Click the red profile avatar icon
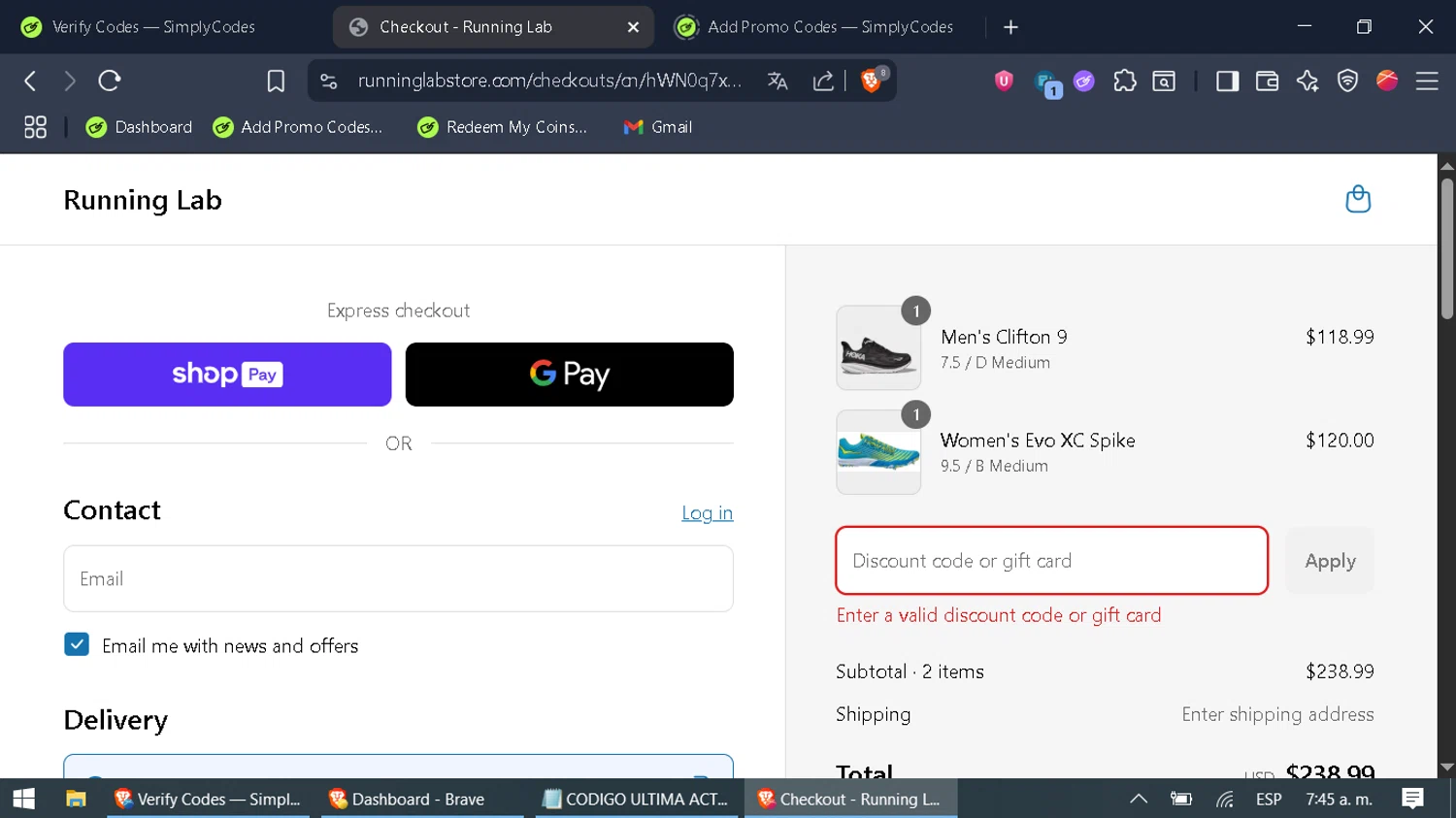Screen dimensions: 1456x818 click(x=1387, y=81)
